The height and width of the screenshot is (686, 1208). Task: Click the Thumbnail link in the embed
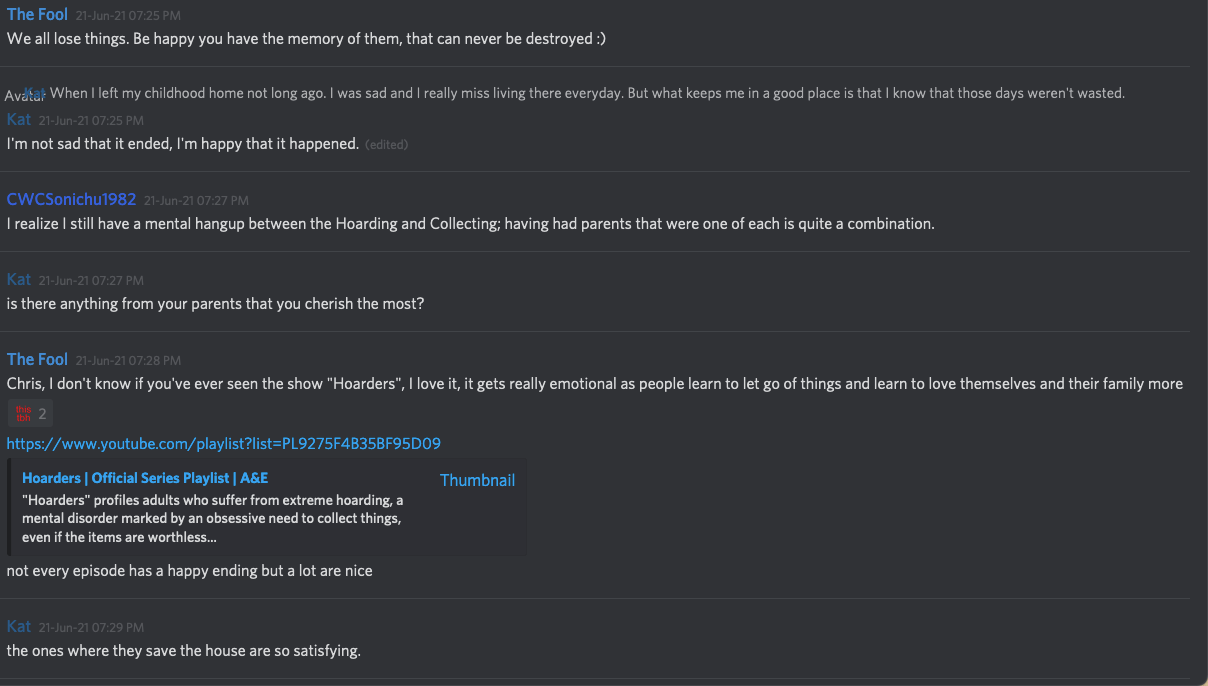coord(477,480)
